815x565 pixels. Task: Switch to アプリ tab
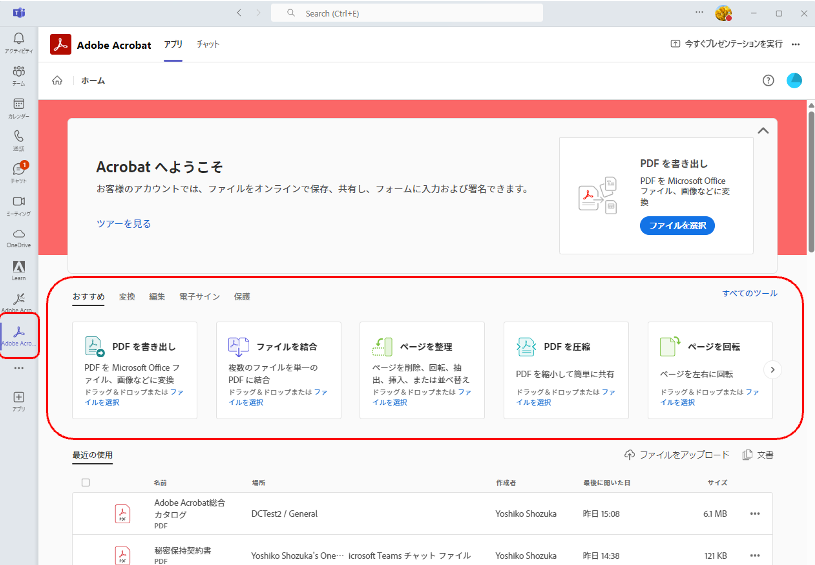[173, 45]
